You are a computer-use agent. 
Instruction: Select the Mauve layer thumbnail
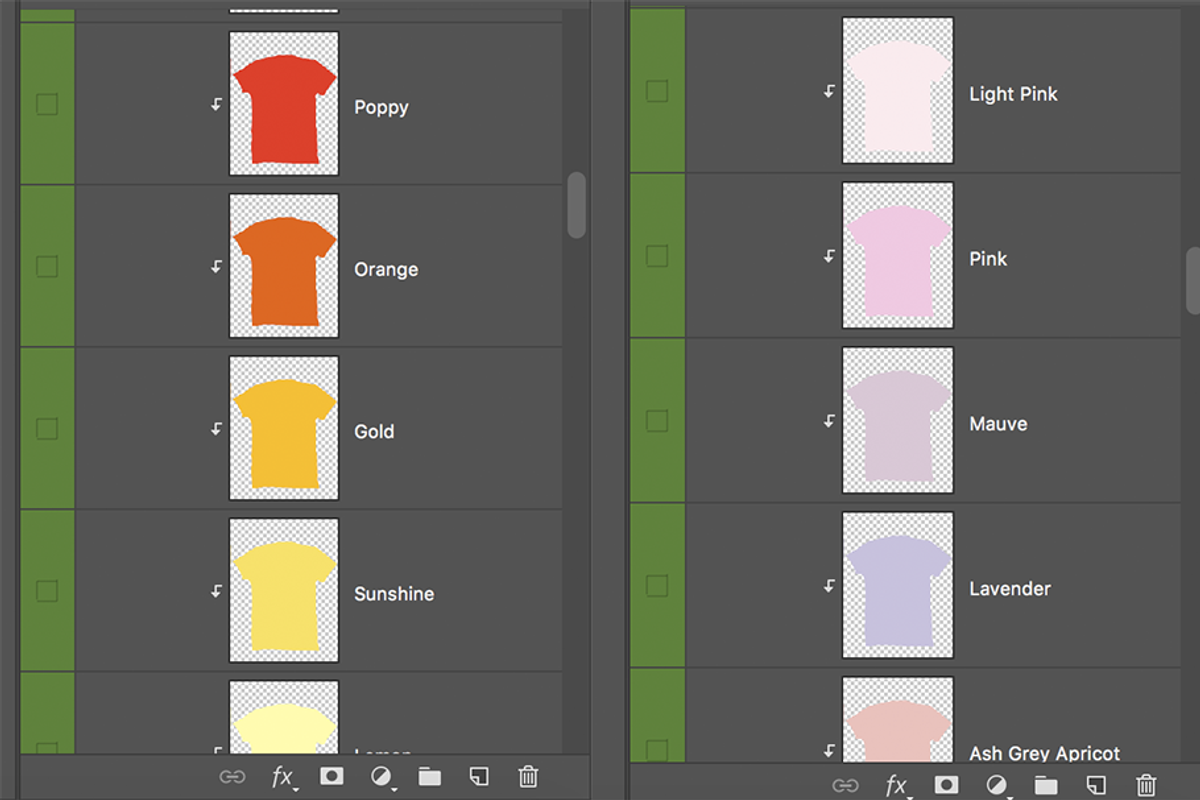[x=898, y=420]
